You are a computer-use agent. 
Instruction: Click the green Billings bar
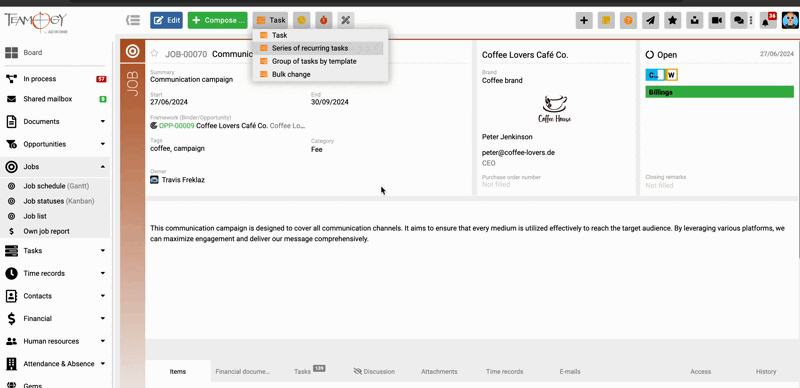click(x=719, y=92)
